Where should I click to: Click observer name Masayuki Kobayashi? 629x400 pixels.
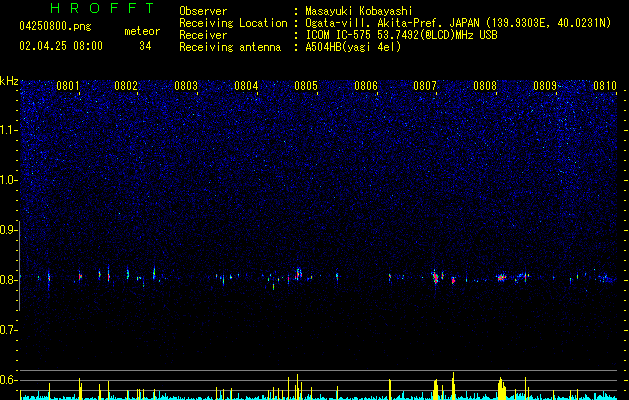(x=359, y=11)
